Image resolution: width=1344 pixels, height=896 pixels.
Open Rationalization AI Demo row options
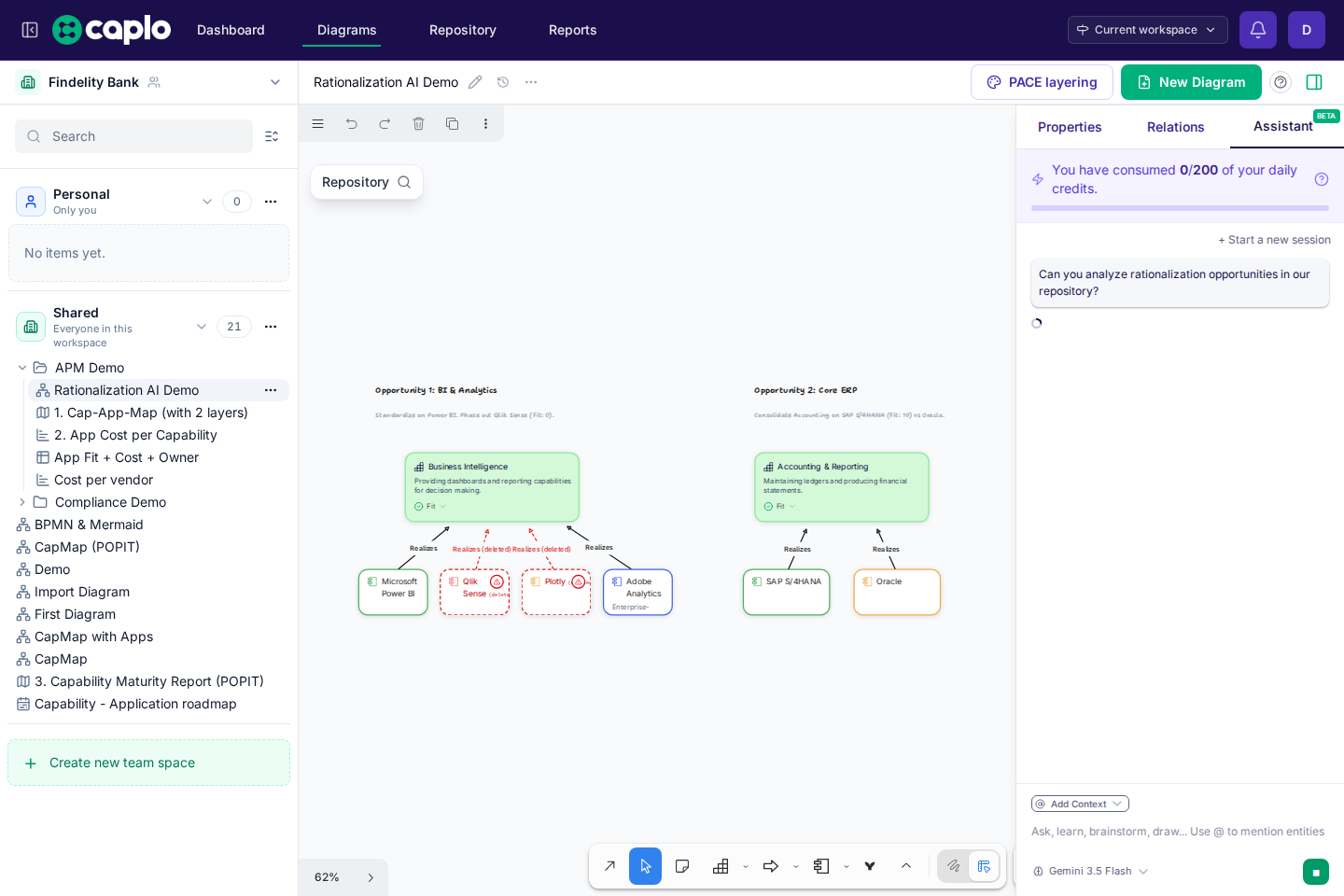tap(271, 390)
